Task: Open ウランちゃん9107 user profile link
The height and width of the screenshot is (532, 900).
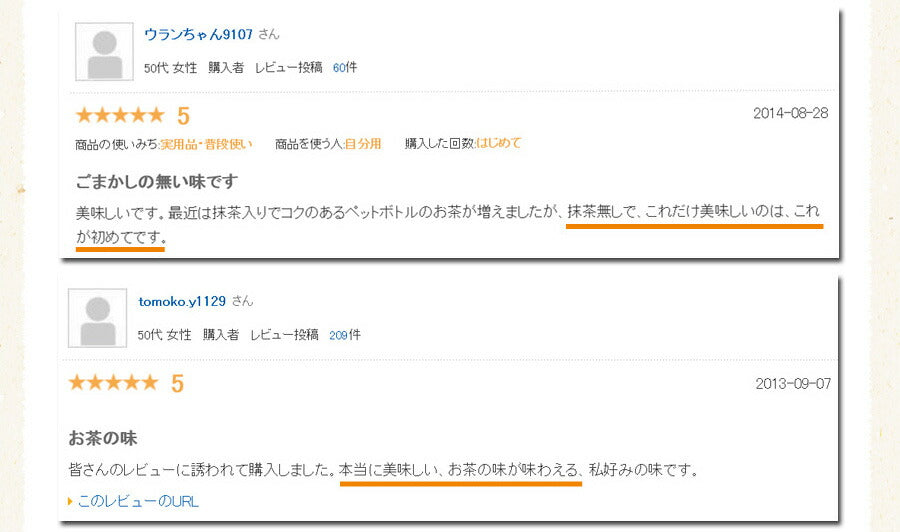Action: tap(198, 34)
